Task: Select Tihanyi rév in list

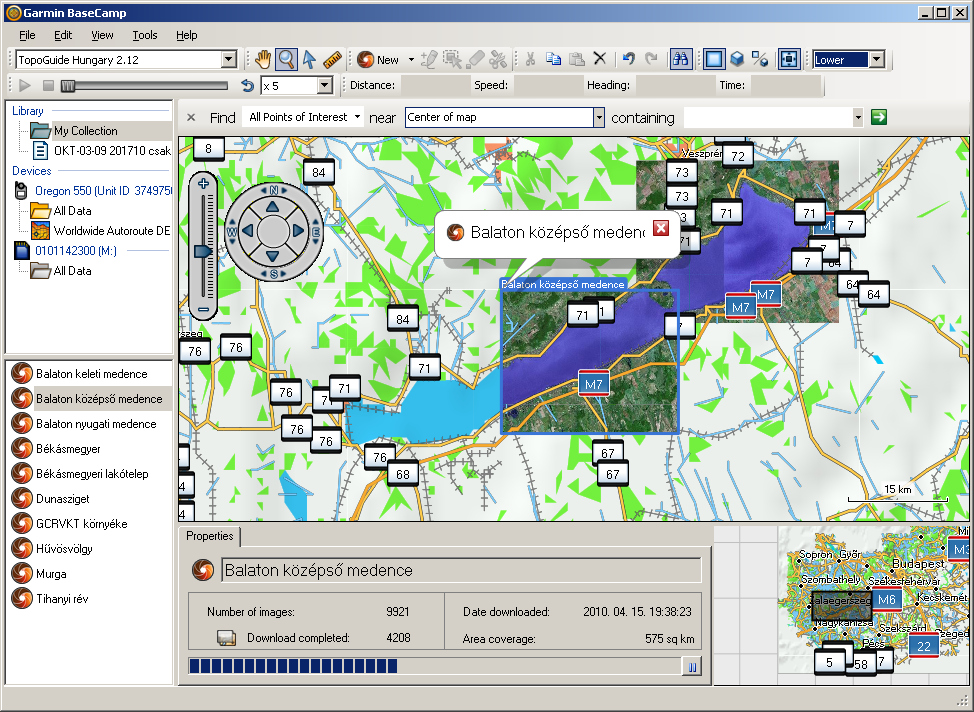Action: [62, 599]
